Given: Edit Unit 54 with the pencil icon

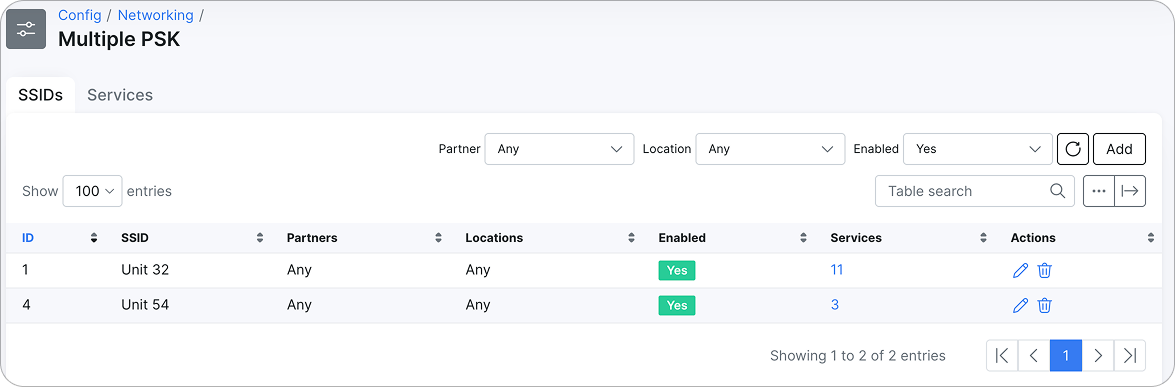Looking at the screenshot, I should pyautogui.click(x=1020, y=305).
